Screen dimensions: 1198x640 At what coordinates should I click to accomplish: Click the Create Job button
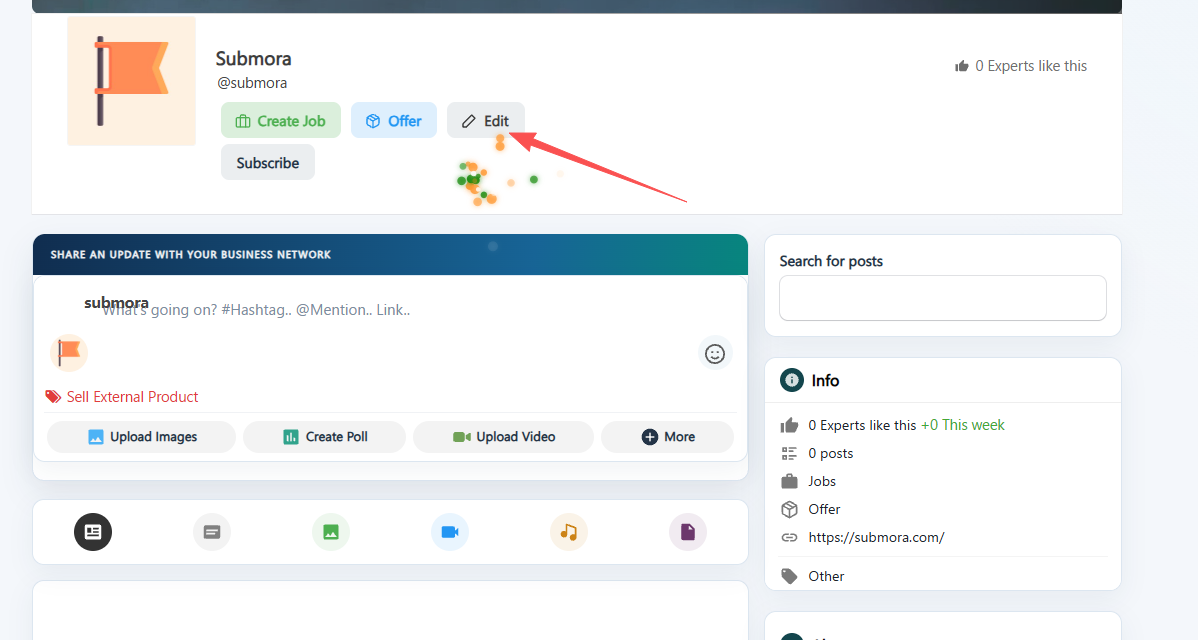pos(281,121)
